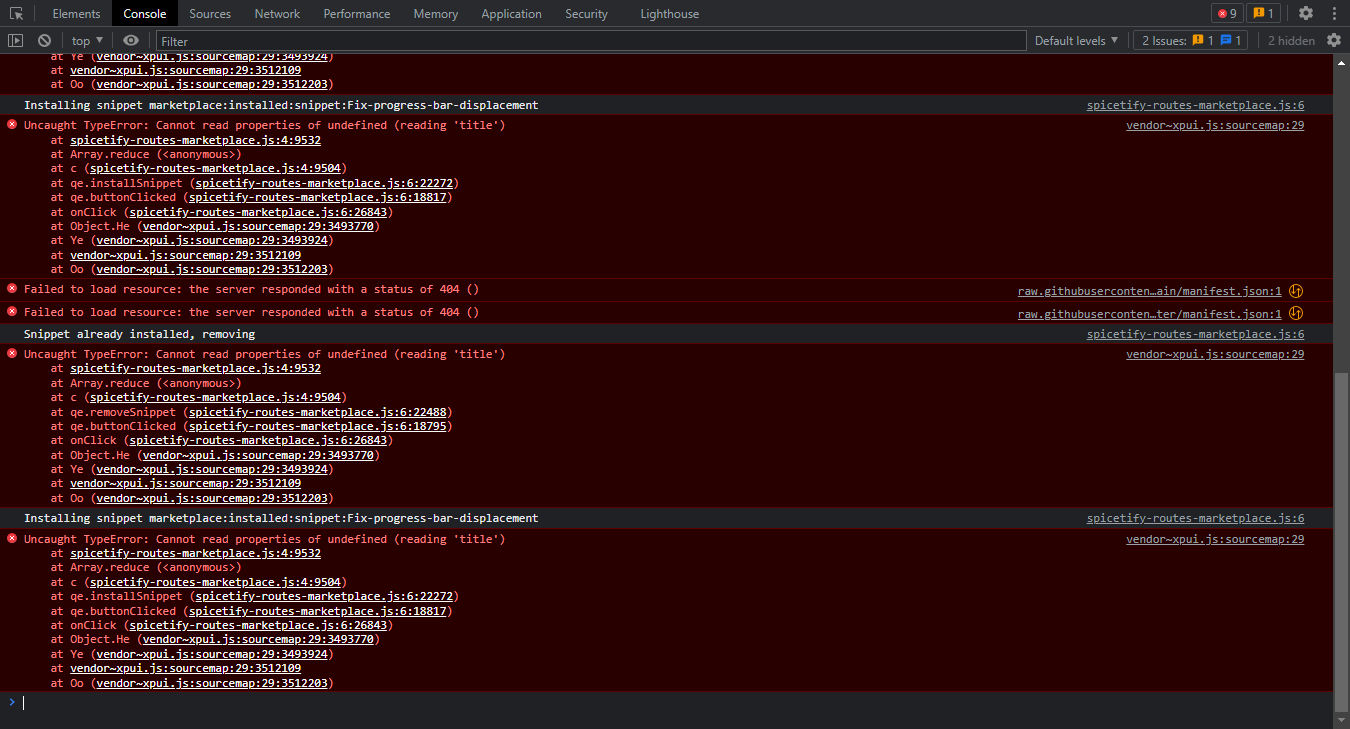Click the request icon beside second 404 error

click(x=1296, y=313)
